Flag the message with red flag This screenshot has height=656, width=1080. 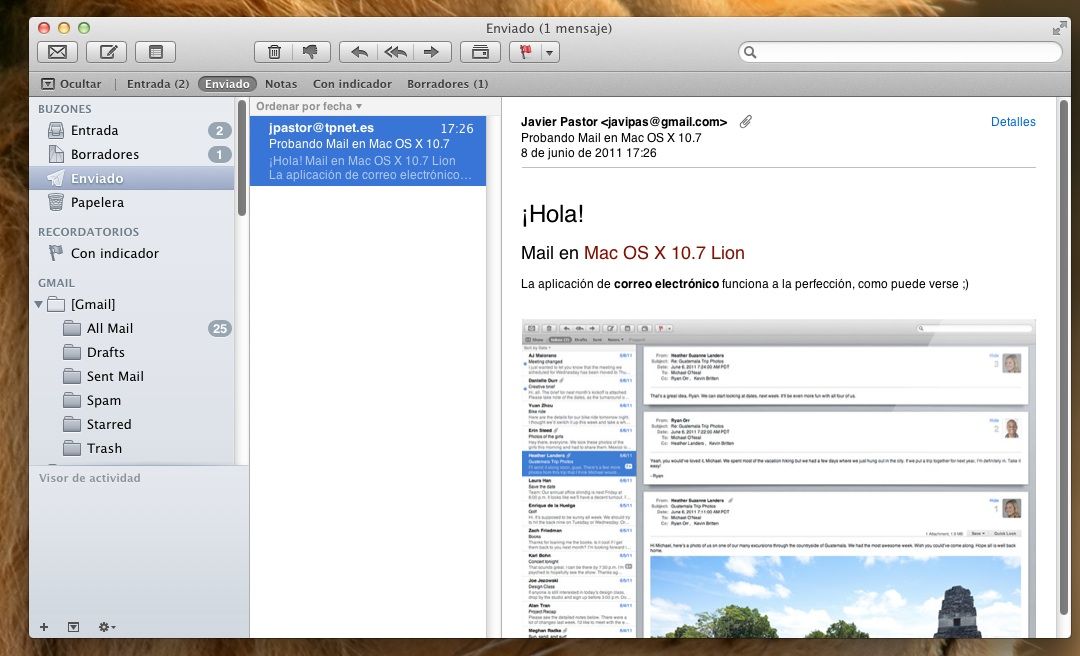click(525, 52)
